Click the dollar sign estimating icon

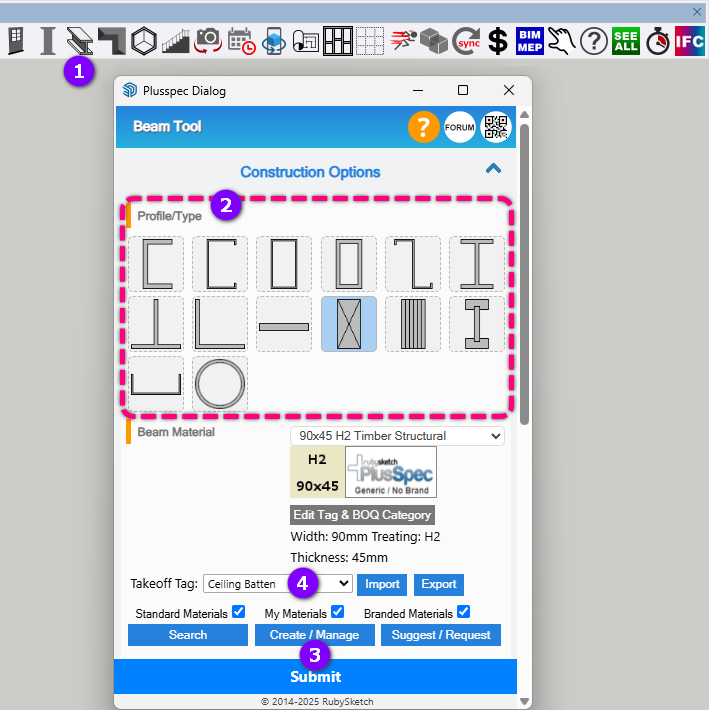click(x=498, y=40)
